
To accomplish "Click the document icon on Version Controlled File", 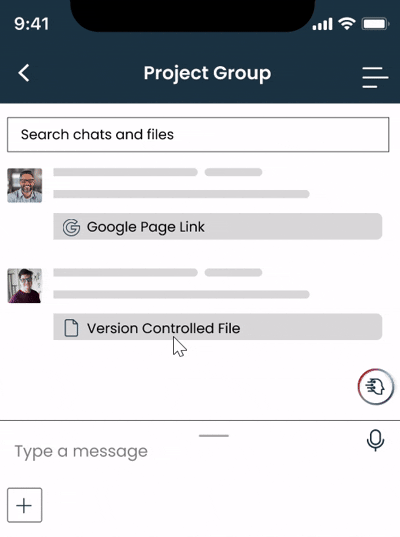I will coord(71,328).
